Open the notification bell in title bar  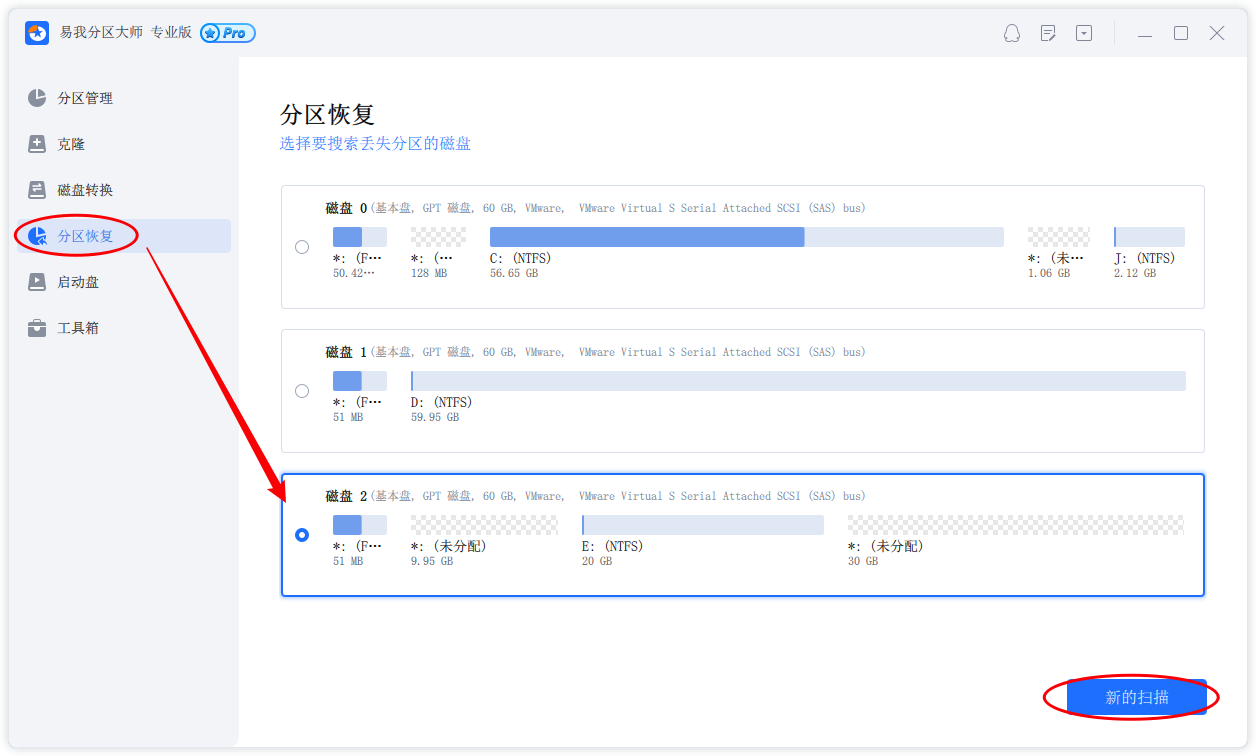pos(1012,33)
